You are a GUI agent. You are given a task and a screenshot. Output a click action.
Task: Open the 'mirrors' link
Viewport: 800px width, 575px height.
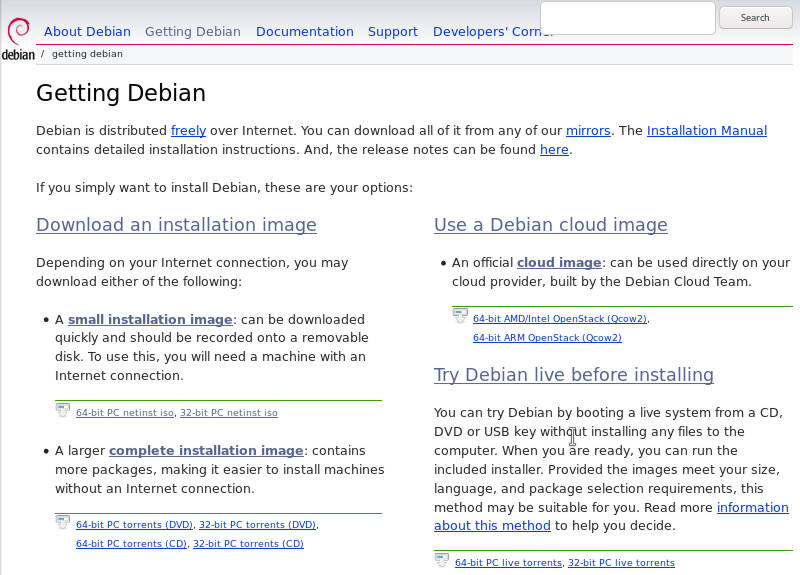click(x=588, y=131)
